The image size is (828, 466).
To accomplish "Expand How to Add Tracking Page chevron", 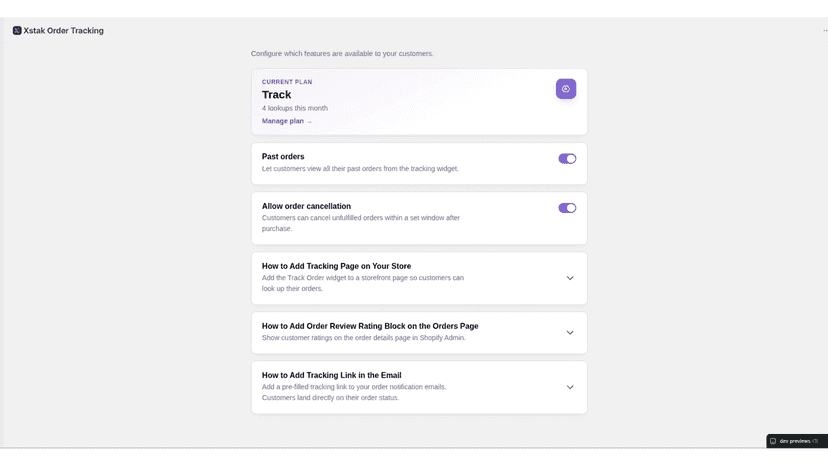I will pos(570,278).
